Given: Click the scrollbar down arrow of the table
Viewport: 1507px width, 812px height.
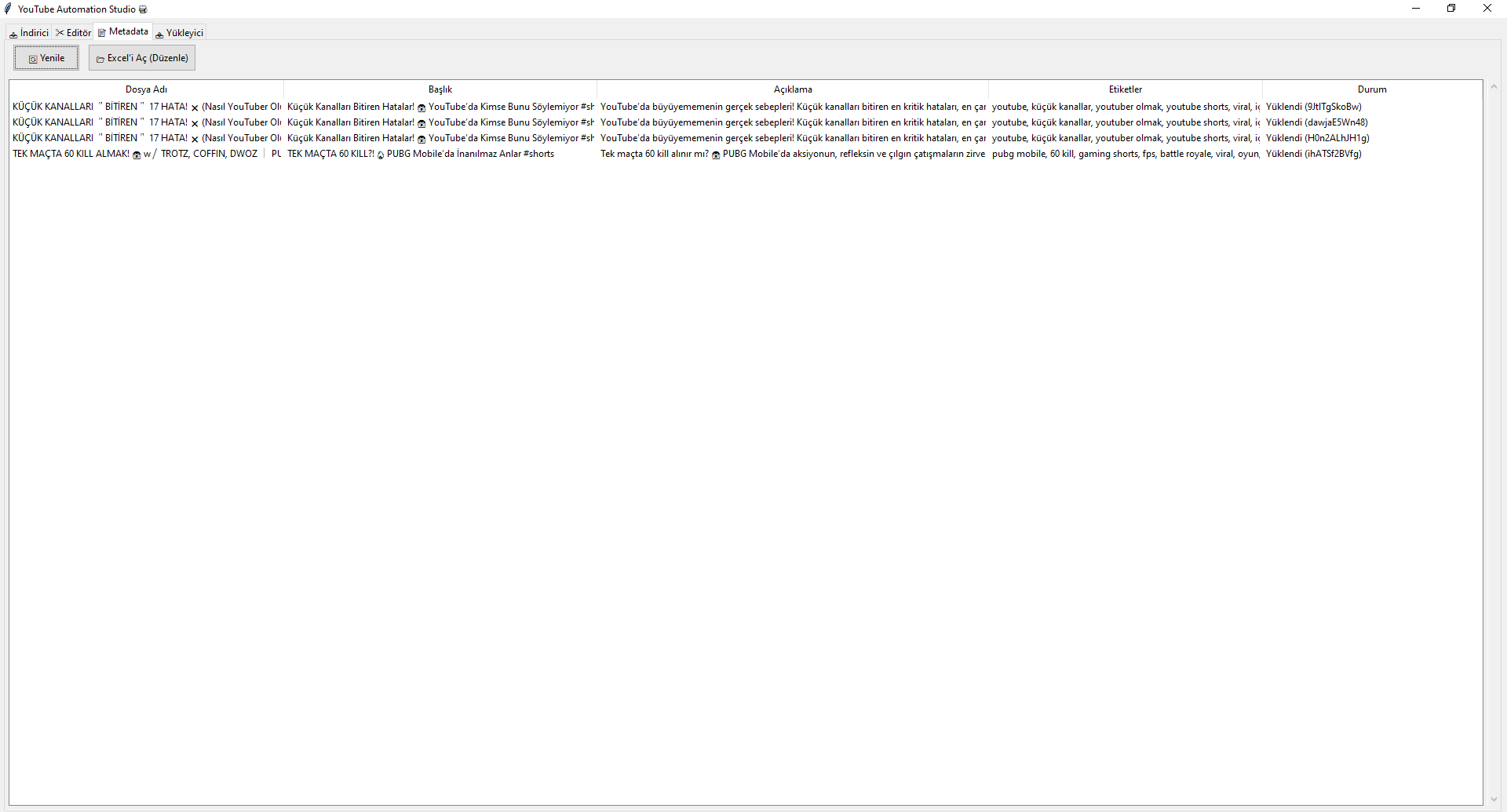Looking at the screenshot, I should [x=1494, y=799].
